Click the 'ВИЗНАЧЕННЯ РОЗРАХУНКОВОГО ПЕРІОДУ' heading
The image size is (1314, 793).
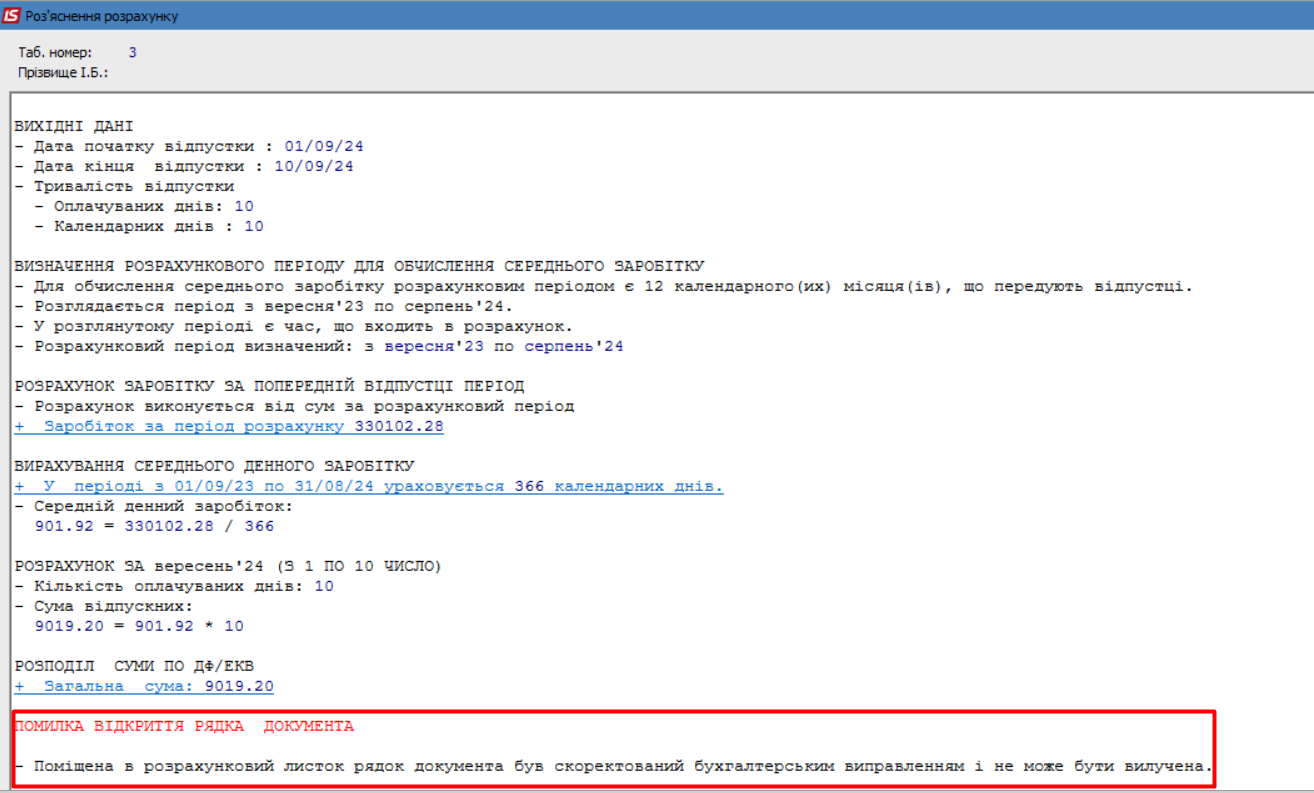point(359,267)
